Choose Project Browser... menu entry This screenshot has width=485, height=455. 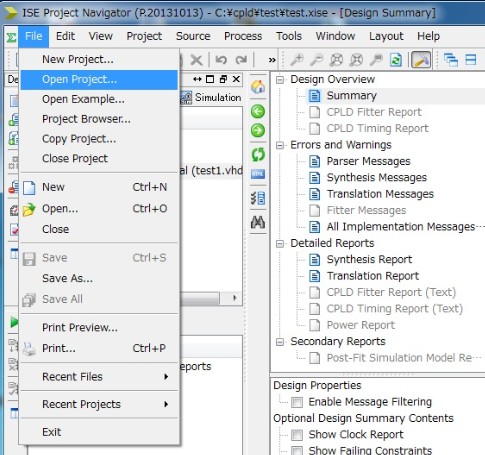99,119
